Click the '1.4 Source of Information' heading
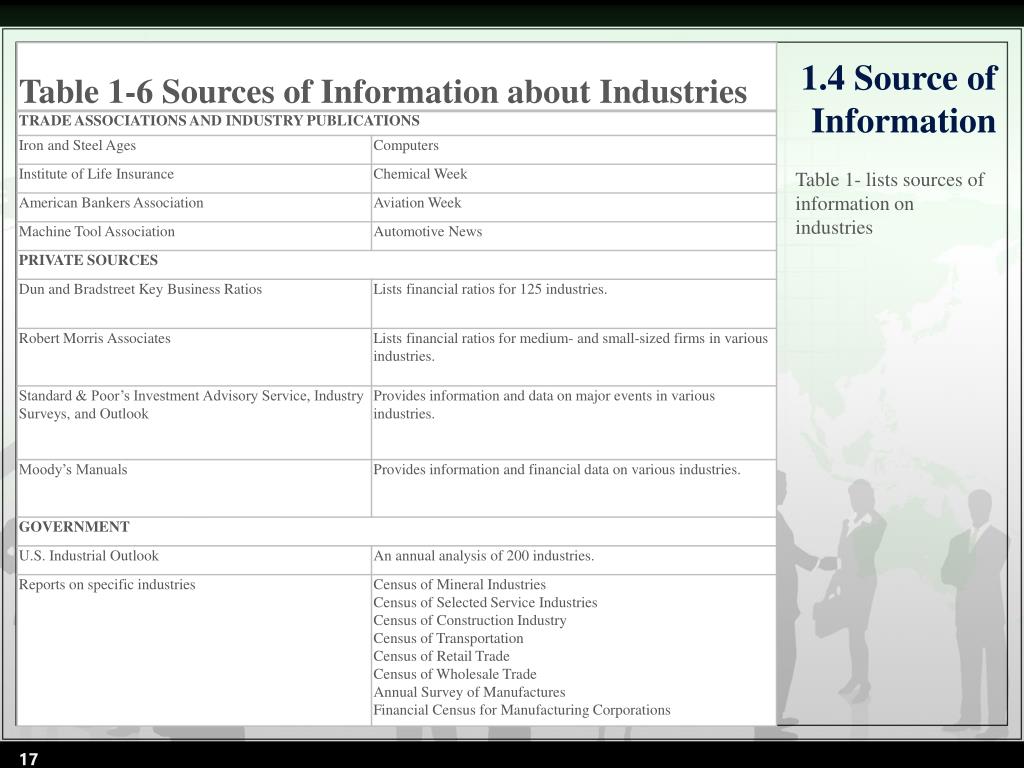This screenshot has width=1024, height=768. 899,99
